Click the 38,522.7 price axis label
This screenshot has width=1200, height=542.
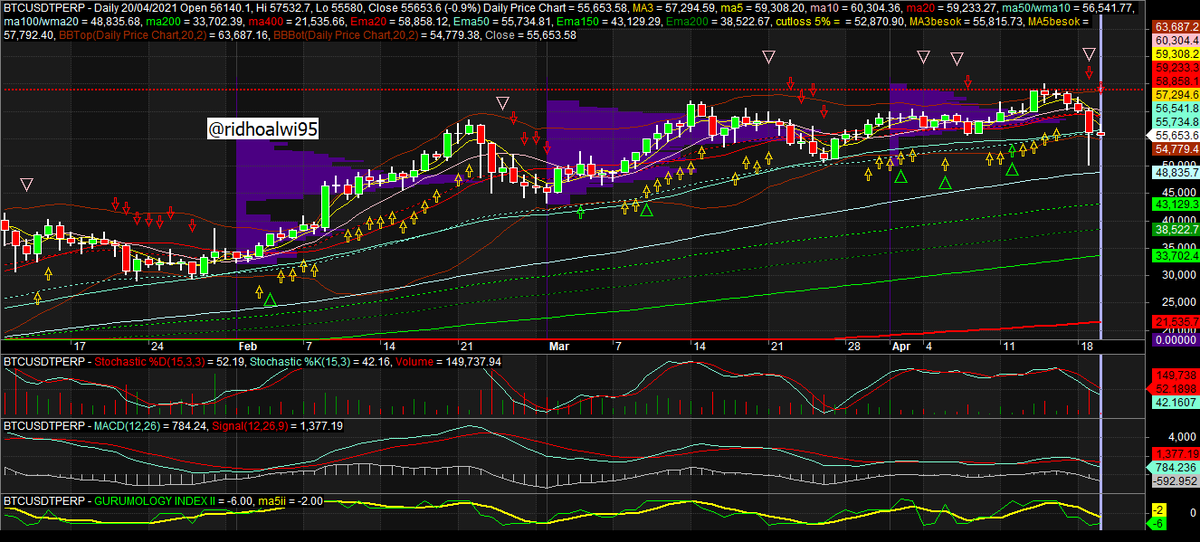pyautogui.click(x=1176, y=230)
